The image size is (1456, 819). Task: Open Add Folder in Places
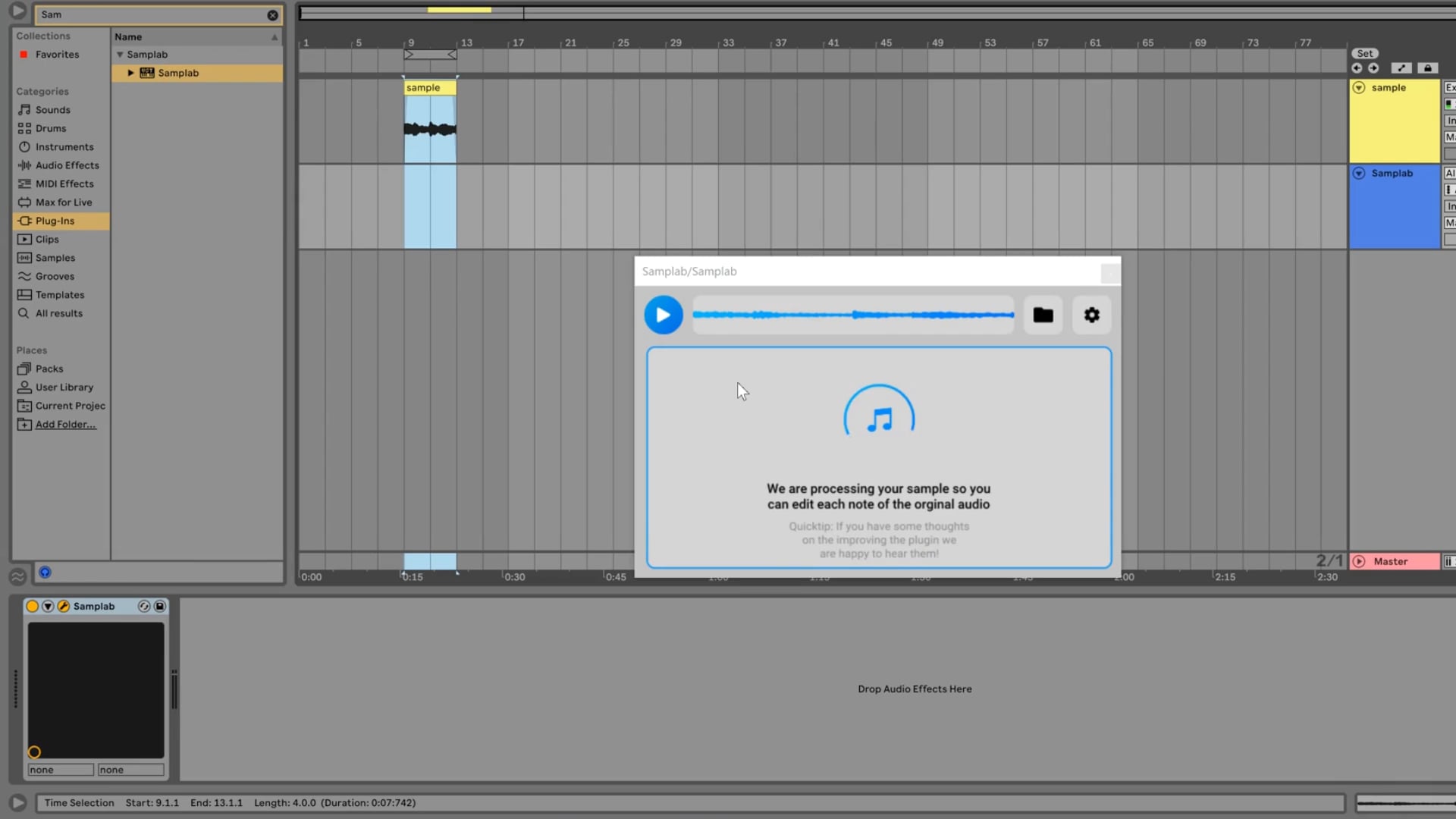pyautogui.click(x=64, y=424)
